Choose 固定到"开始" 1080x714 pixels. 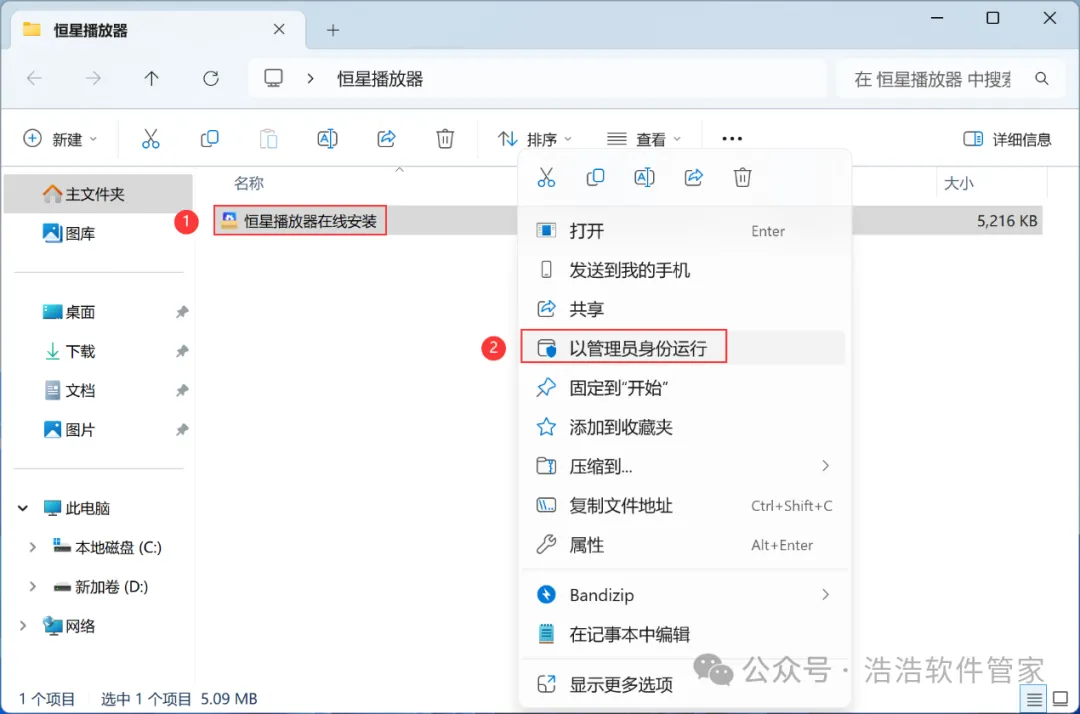(683, 388)
